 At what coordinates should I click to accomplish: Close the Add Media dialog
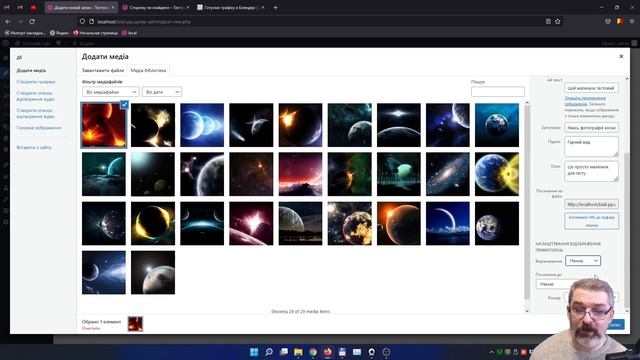pyautogui.click(x=621, y=56)
